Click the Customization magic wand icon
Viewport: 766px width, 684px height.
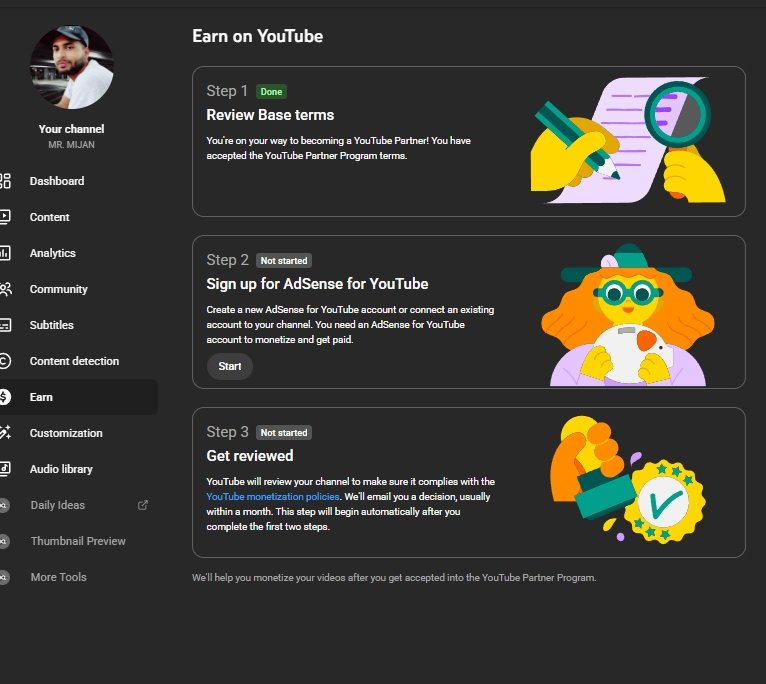(x=5, y=432)
